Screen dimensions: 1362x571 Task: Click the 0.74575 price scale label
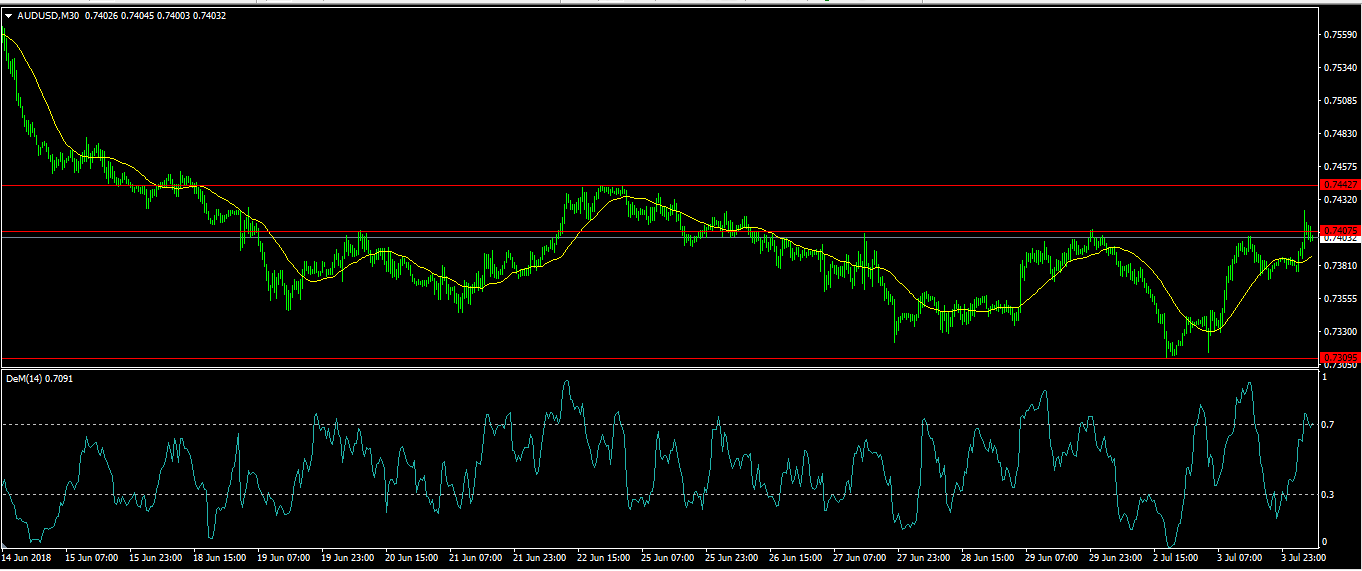pos(1340,167)
